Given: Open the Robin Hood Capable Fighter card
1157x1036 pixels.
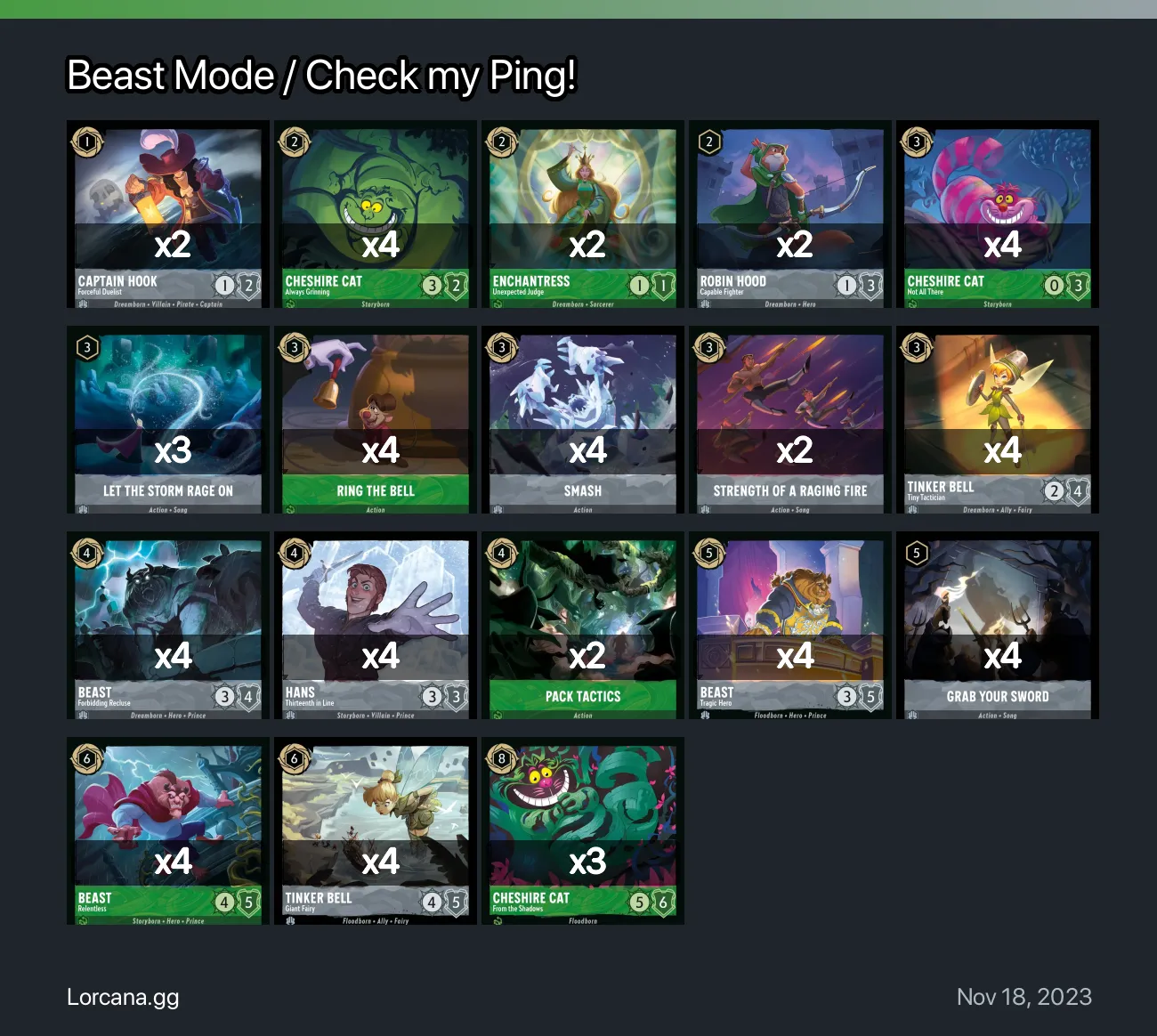Looking at the screenshot, I should pos(790,214).
